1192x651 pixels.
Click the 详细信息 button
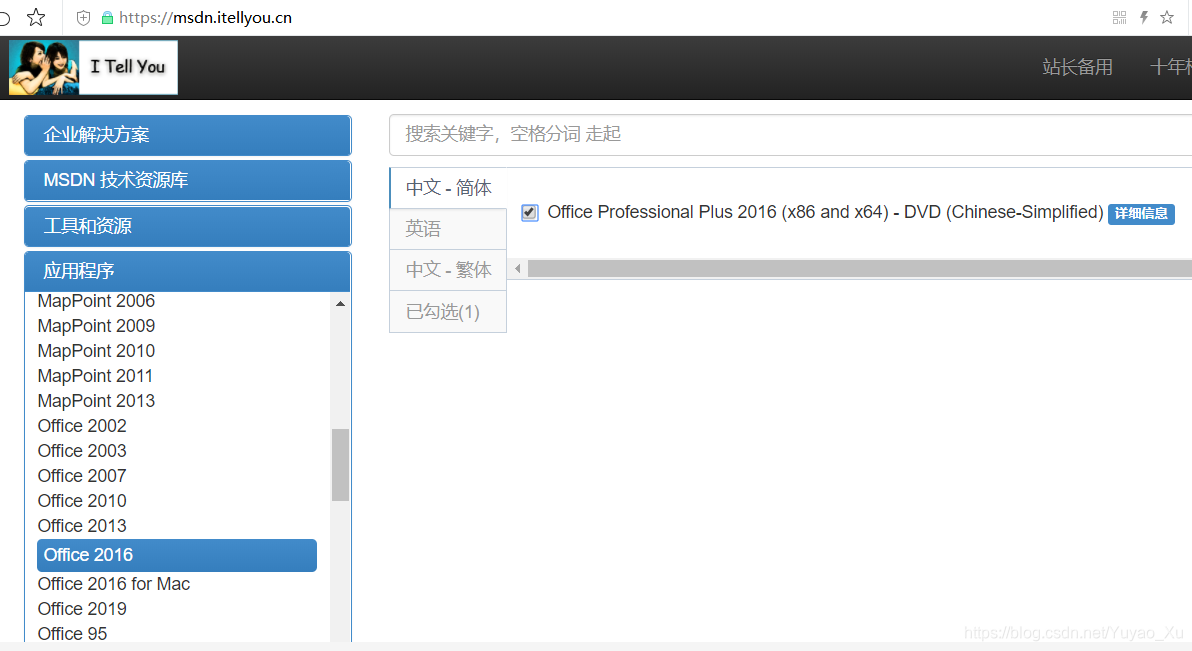1141,214
